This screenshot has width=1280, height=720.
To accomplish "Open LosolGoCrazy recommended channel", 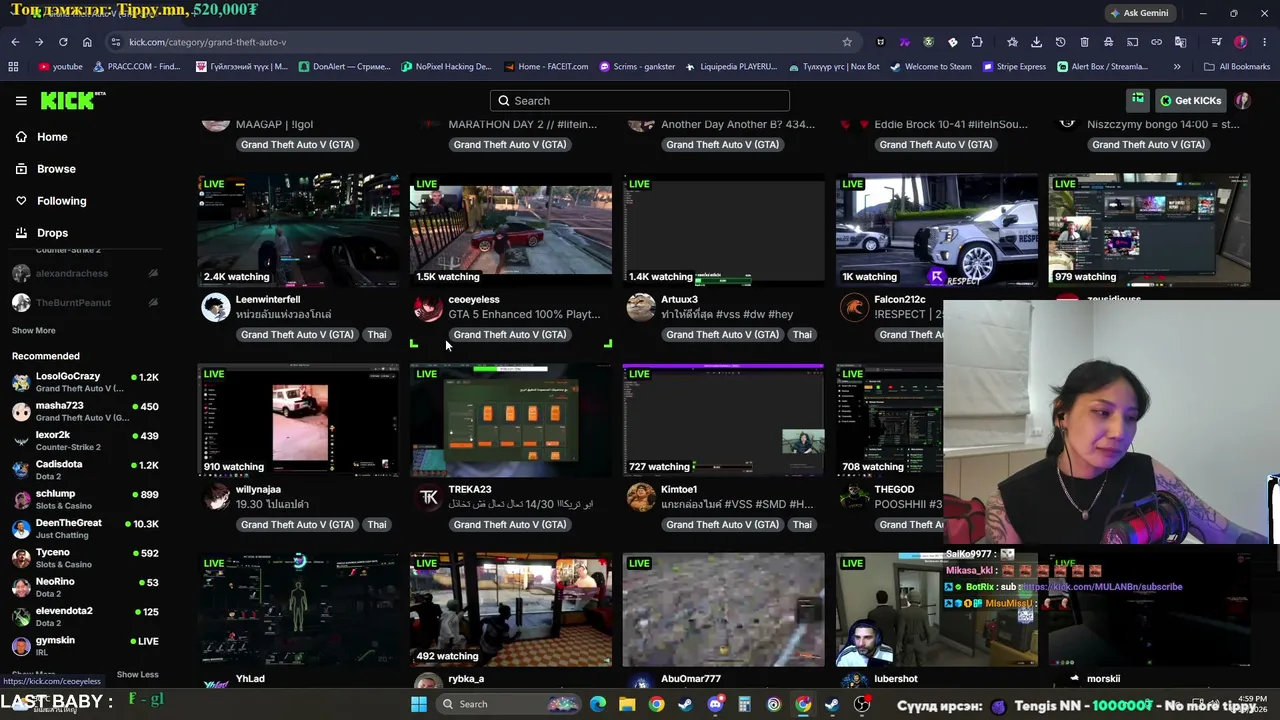I will pos(85,382).
